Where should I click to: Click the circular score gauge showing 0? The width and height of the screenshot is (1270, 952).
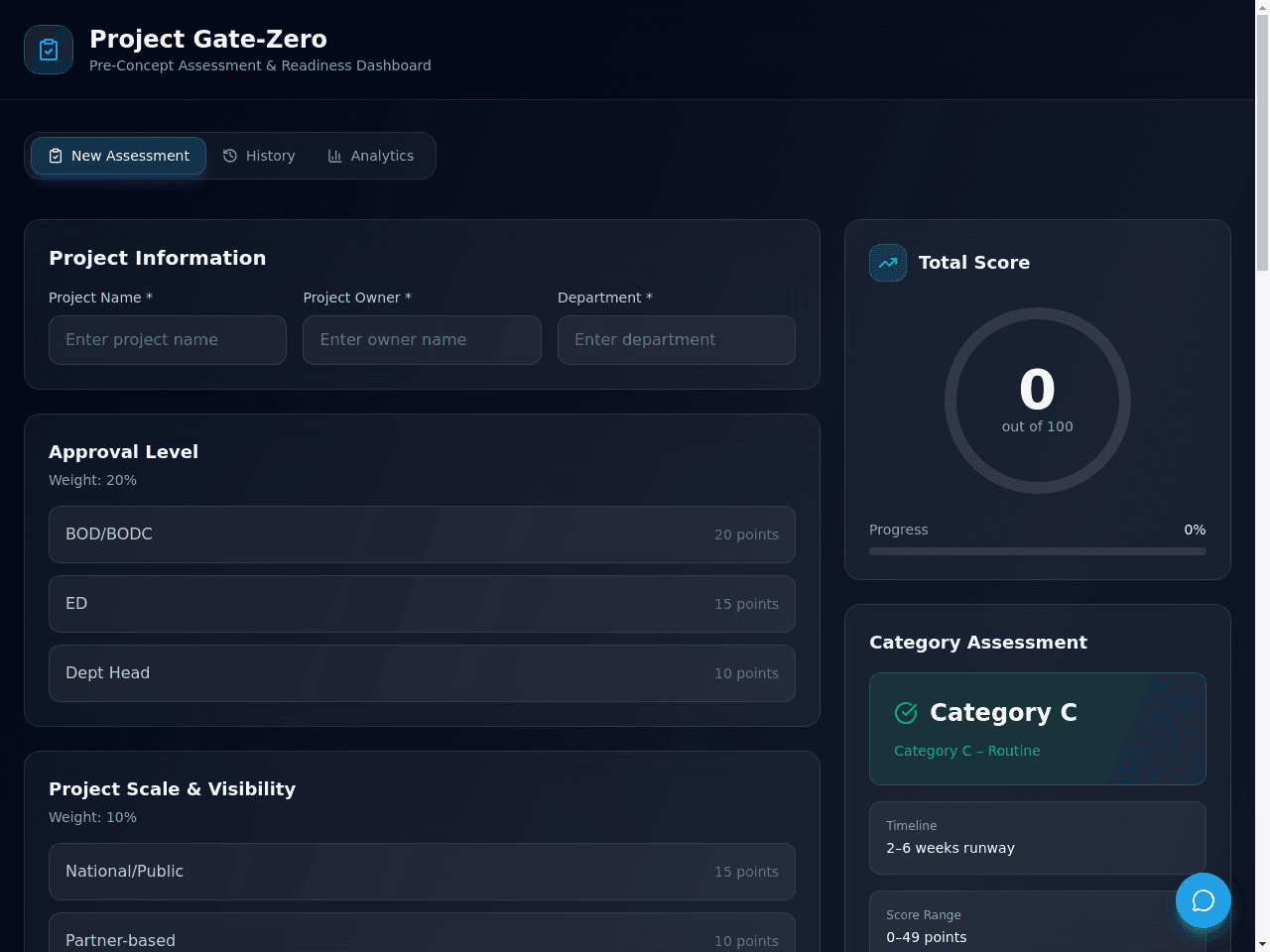[1038, 401]
